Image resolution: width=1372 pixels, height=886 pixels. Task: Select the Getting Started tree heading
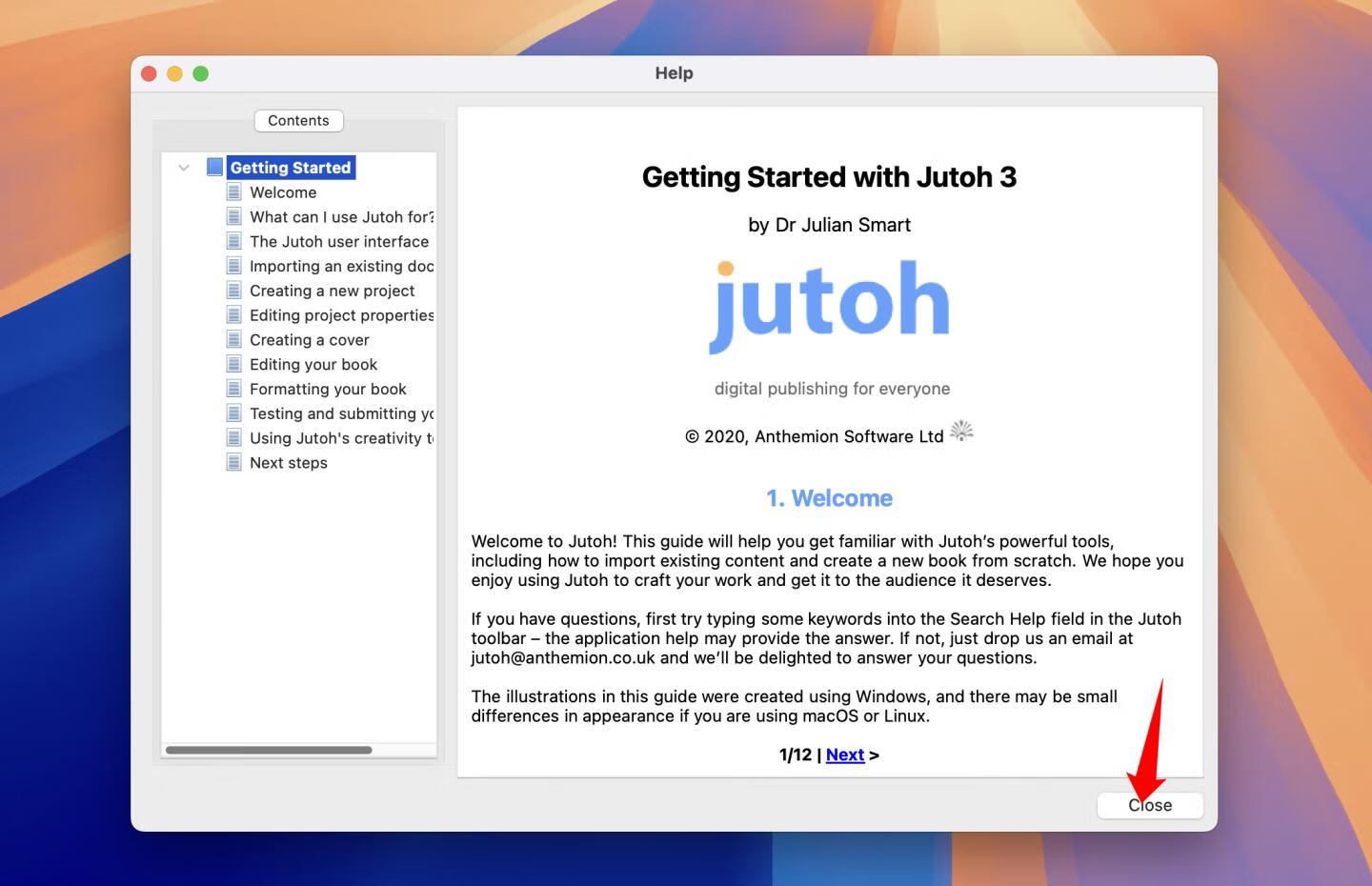click(x=291, y=168)
